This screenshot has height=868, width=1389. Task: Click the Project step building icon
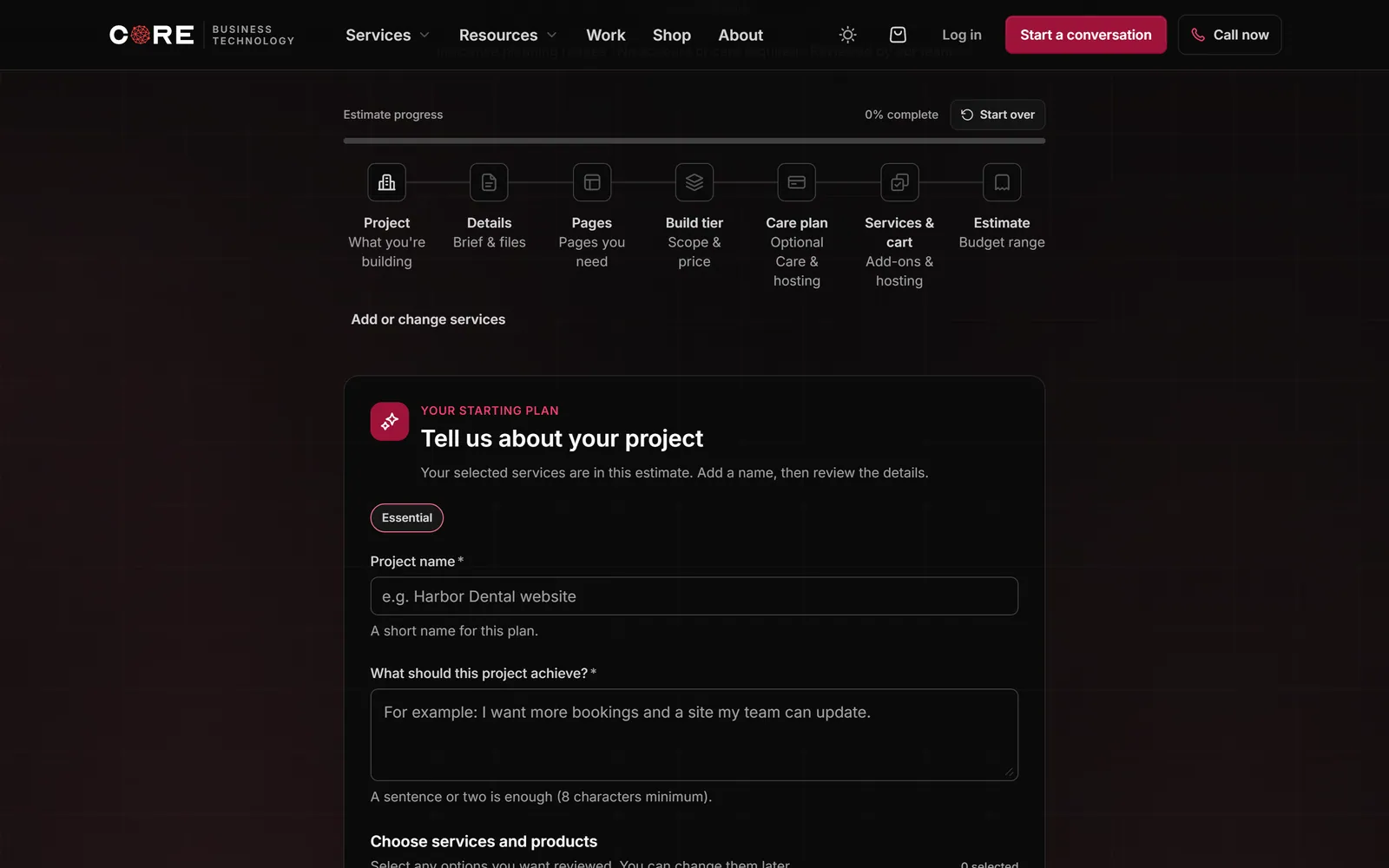click(386, 182)
